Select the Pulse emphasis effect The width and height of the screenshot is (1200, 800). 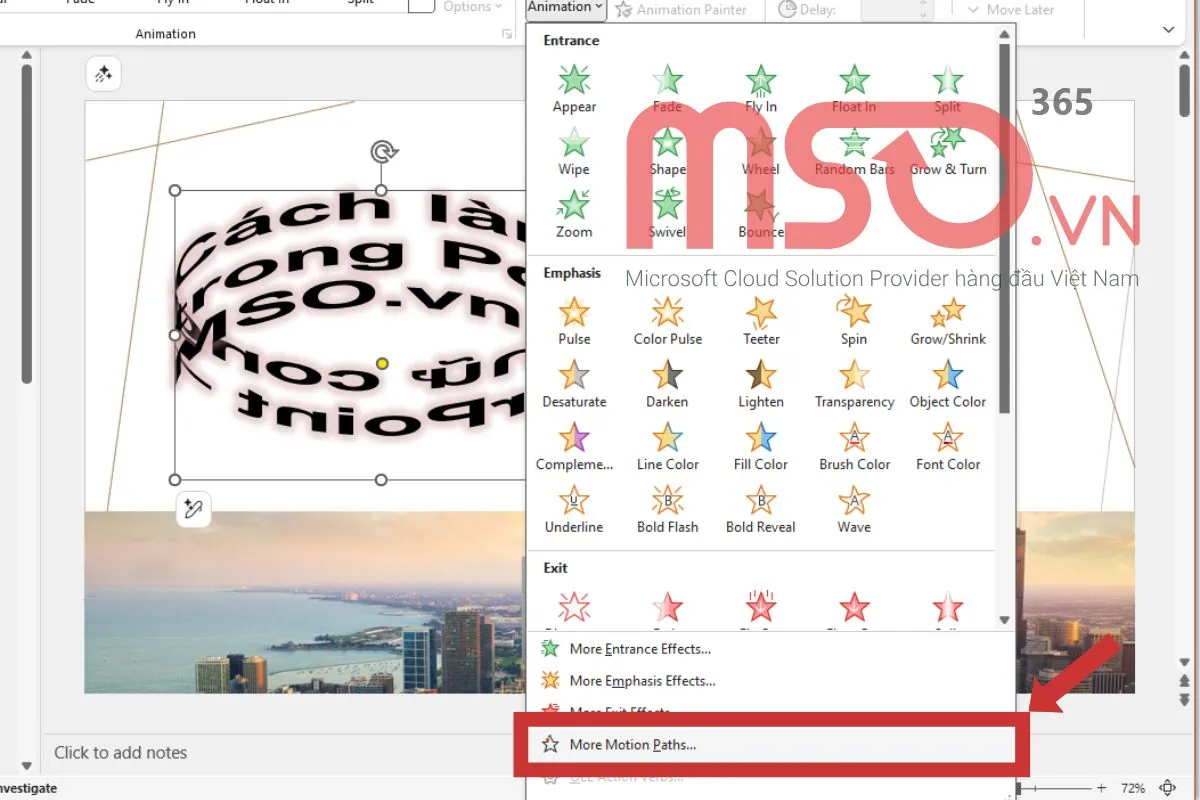click(x=574, y=321)
